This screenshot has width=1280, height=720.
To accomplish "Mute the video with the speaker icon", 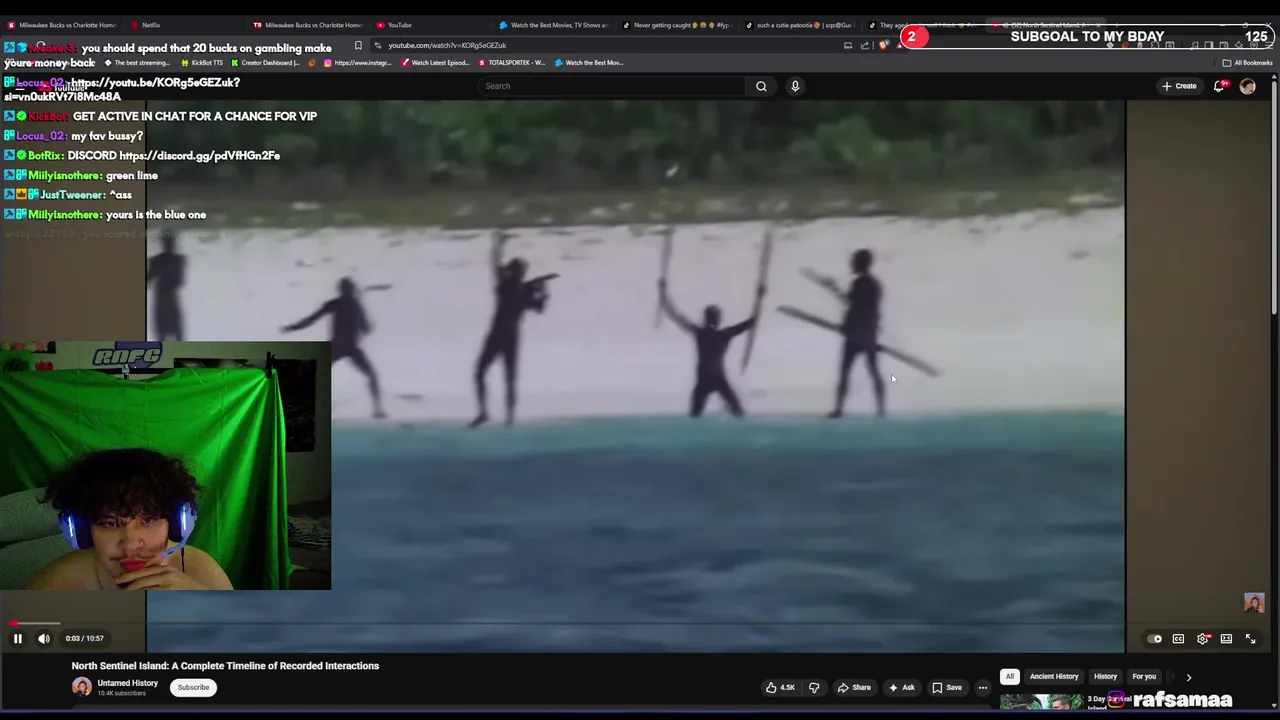I will coord(44,638).
